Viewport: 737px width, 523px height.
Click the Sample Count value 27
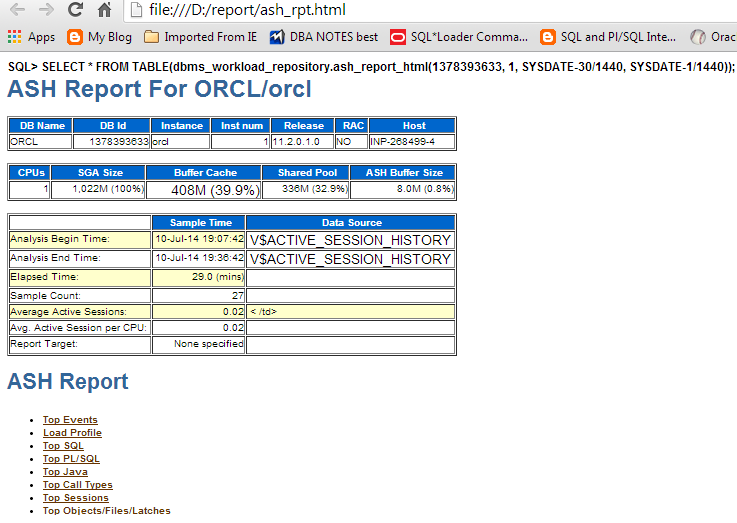tap(199, 296)
